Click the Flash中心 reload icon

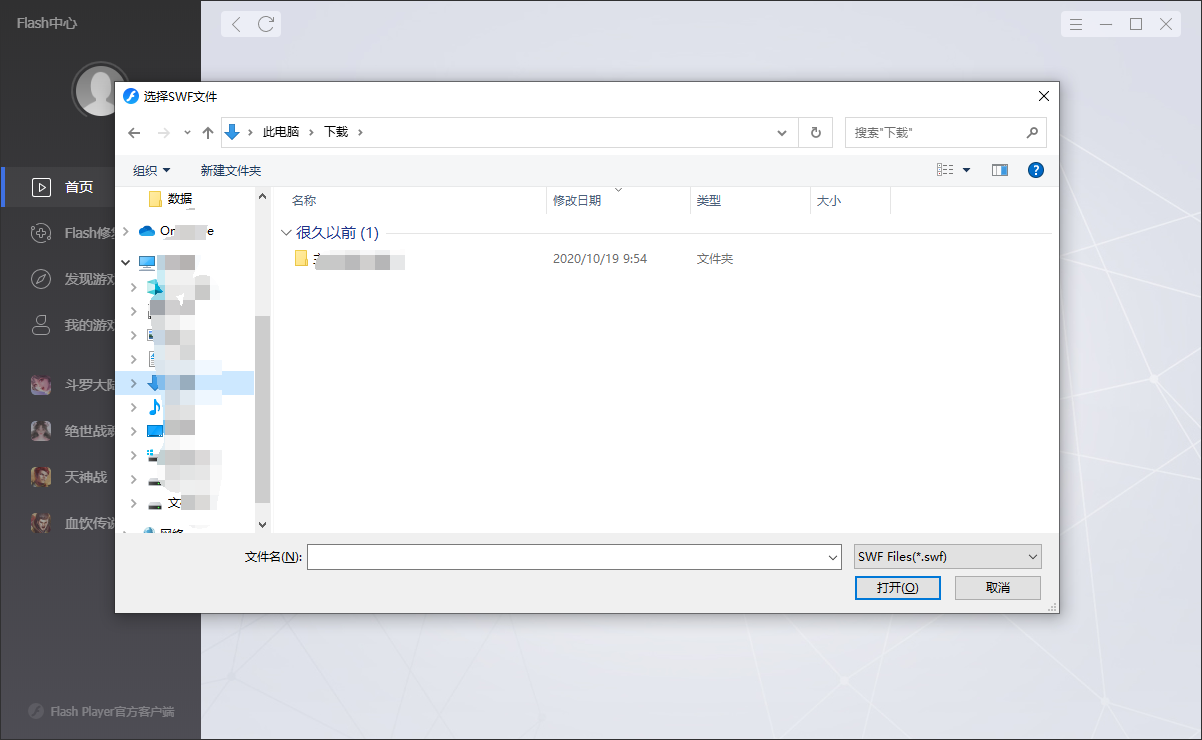pyautogui.click(x=266, y=24)
